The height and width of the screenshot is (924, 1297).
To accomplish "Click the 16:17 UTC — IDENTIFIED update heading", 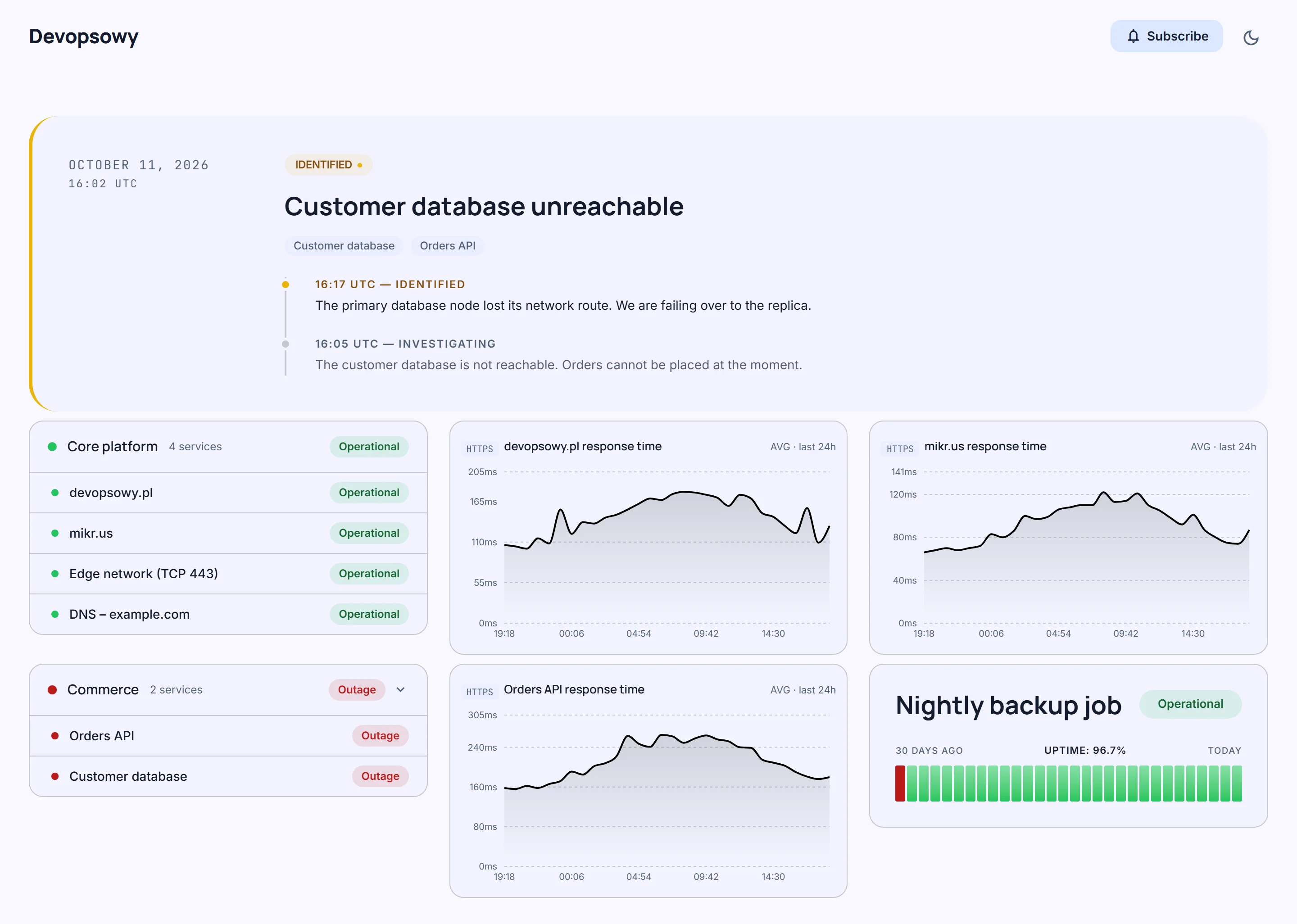I will (x=390, y=285).
